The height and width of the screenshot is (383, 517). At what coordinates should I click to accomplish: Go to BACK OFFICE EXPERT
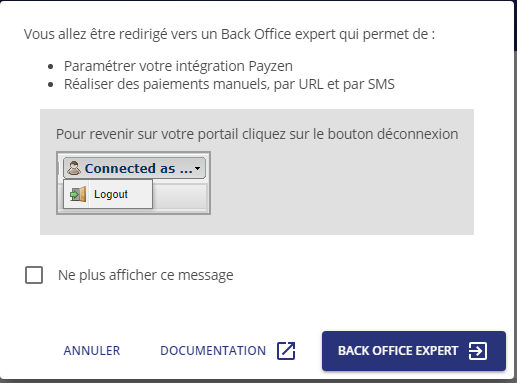[x=414, y=351]
